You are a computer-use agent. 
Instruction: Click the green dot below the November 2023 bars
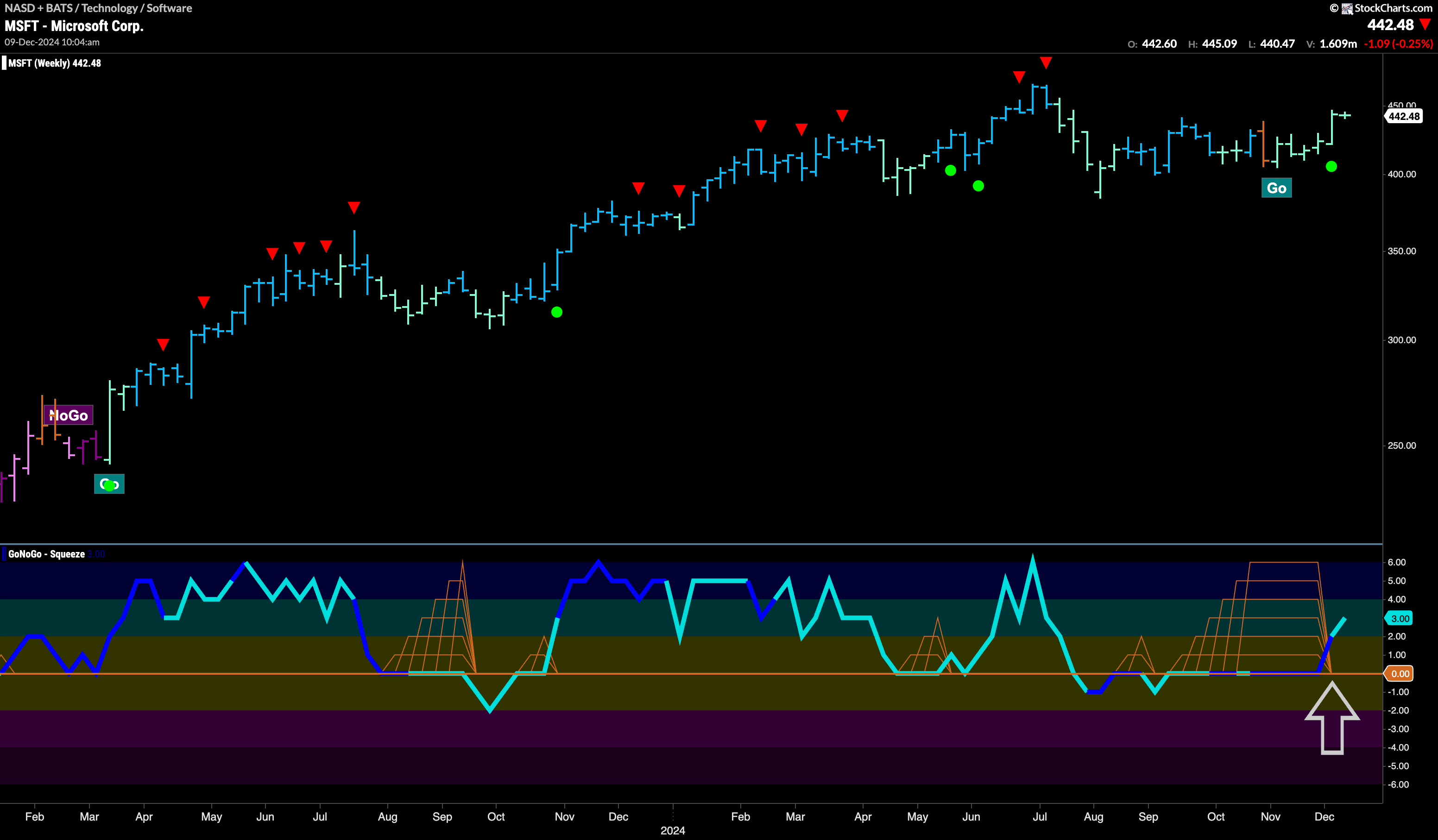point(557,312)
